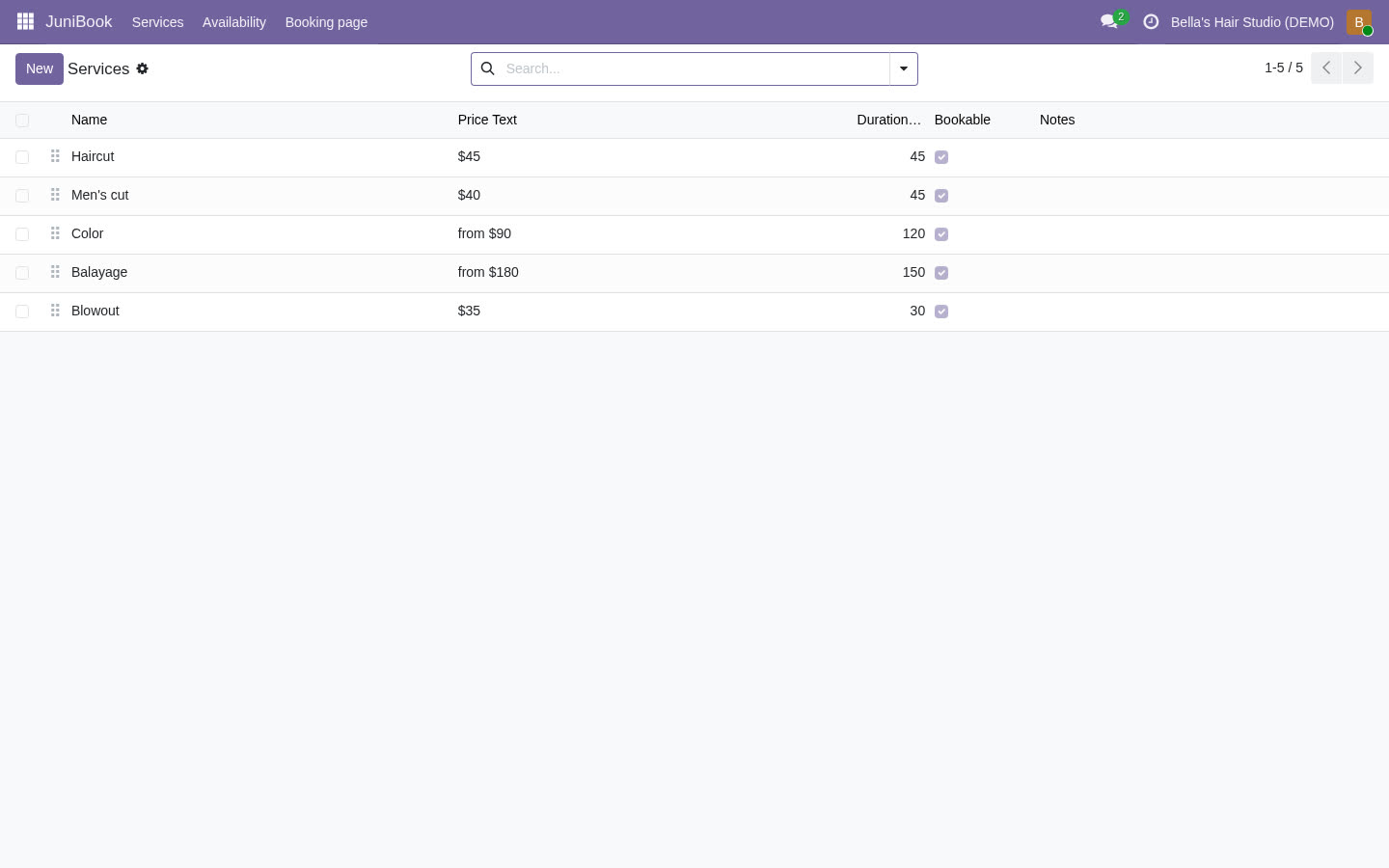Create a New service
The width and height of the screenshot is (1389, 868).
pos(40,68)
